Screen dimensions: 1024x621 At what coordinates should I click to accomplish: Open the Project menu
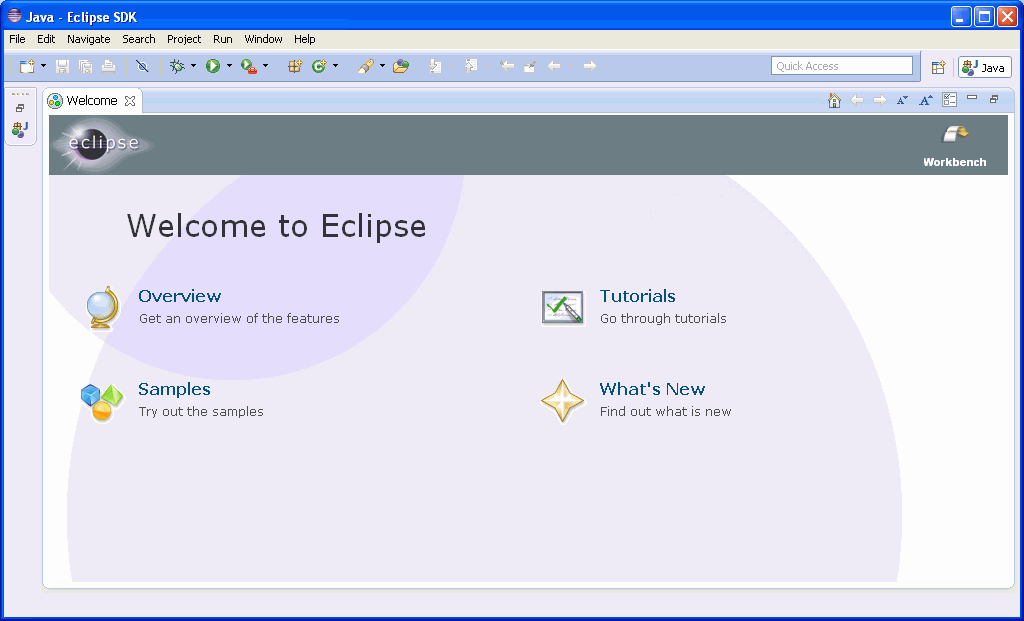coord(184,39)
